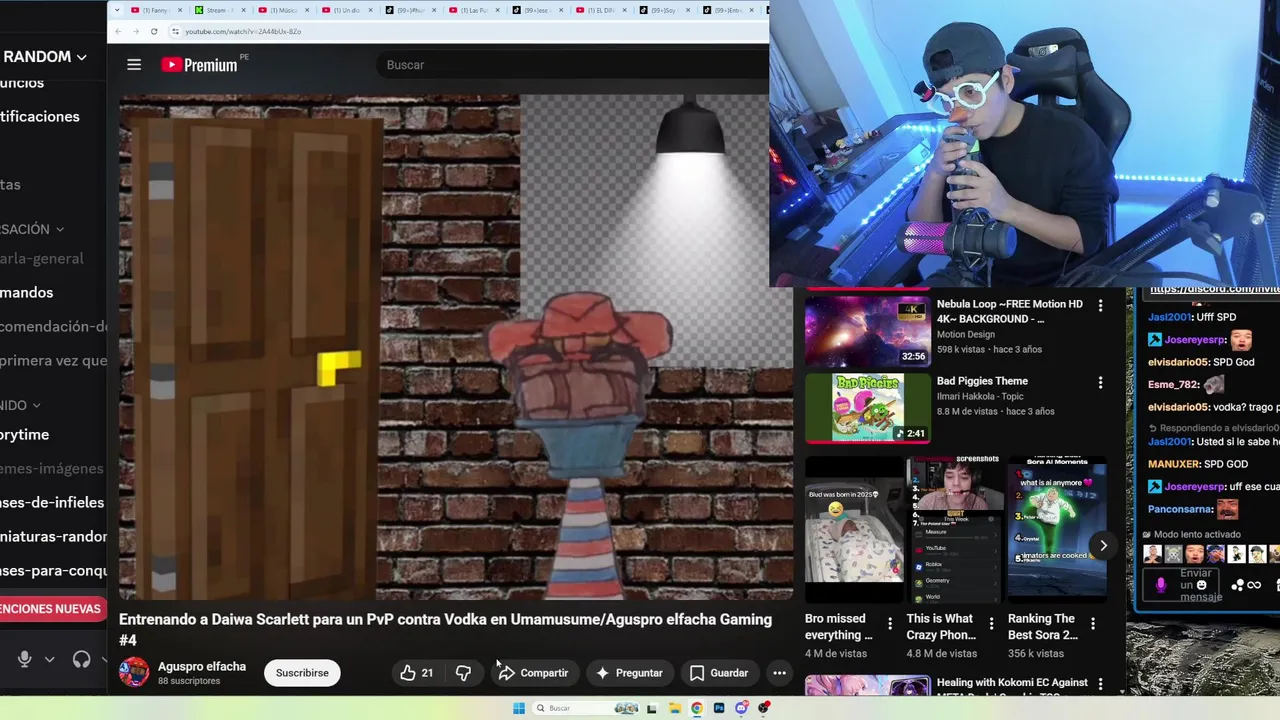Open Chrome tab search dropdown arrow

[118, 10]
